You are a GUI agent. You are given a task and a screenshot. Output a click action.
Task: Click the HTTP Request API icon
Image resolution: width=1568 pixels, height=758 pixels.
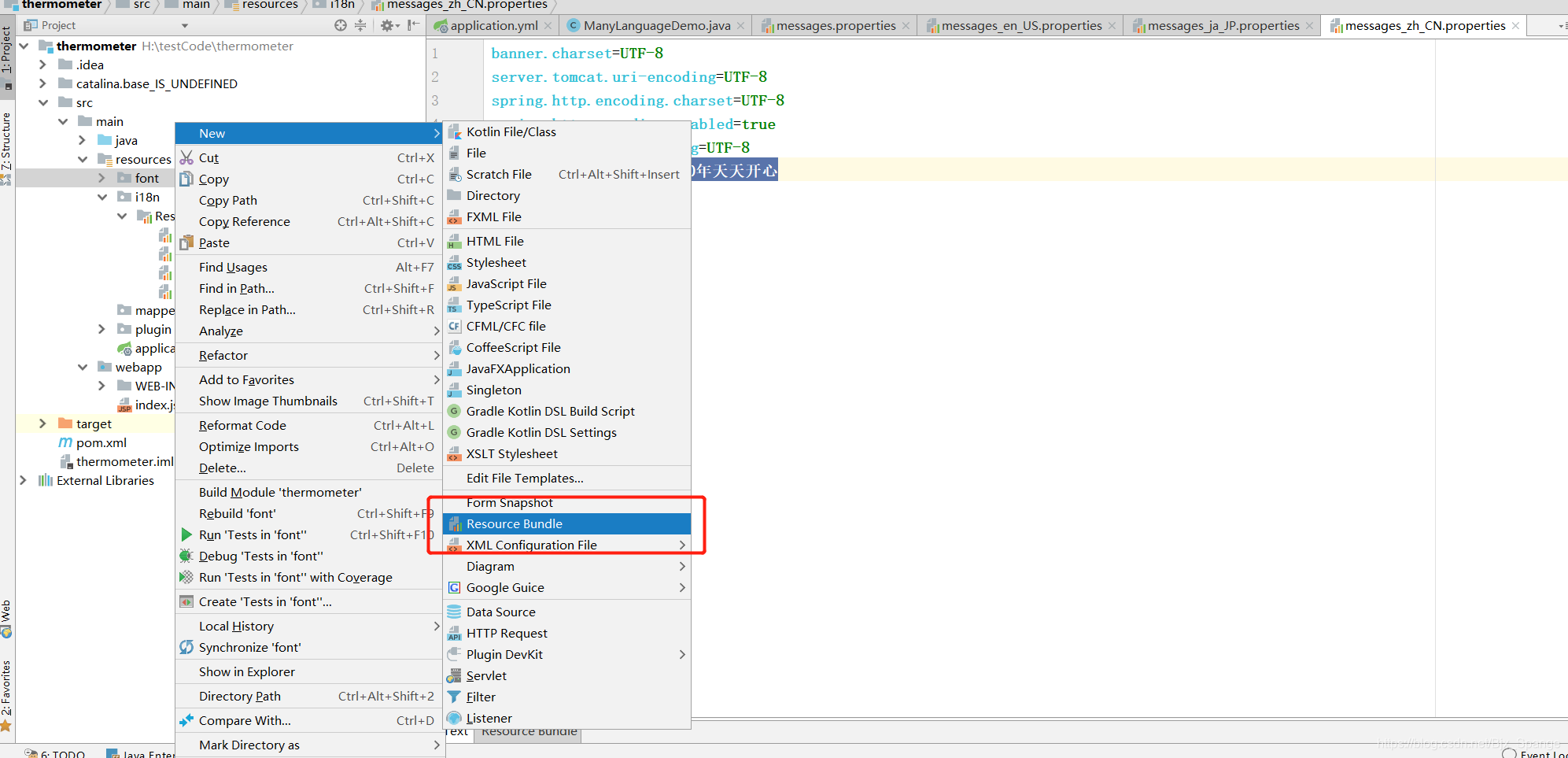click(454, 633)
